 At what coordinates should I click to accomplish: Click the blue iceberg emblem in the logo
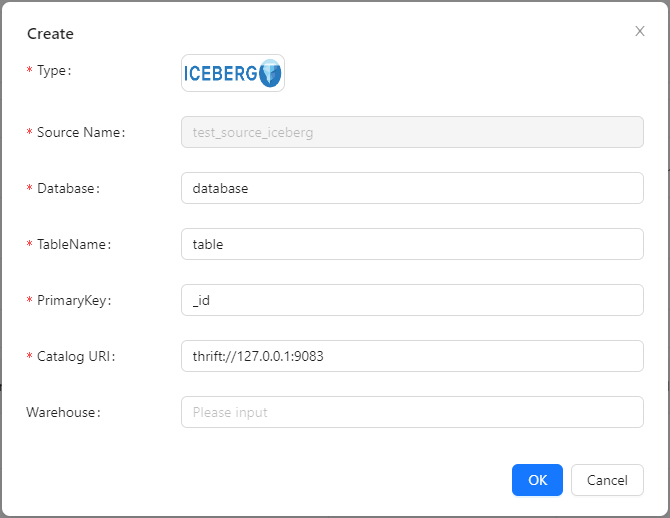click(269, 73)
